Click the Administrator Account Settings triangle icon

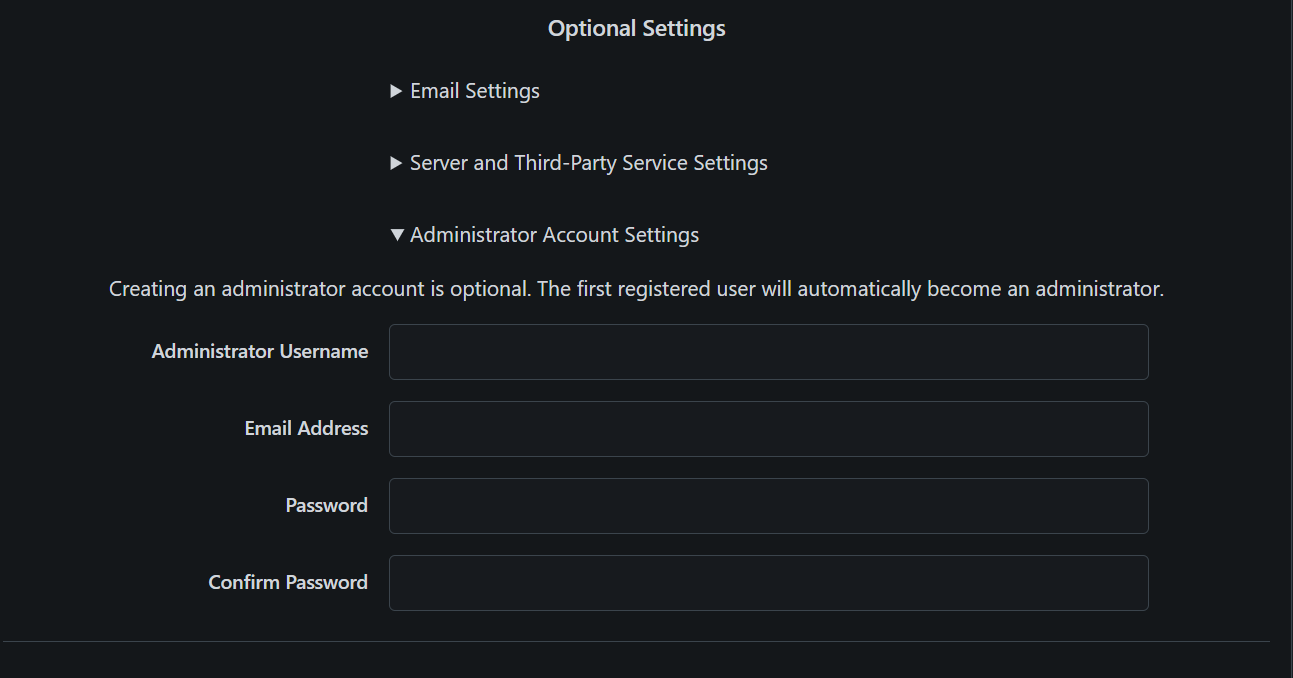397,234
